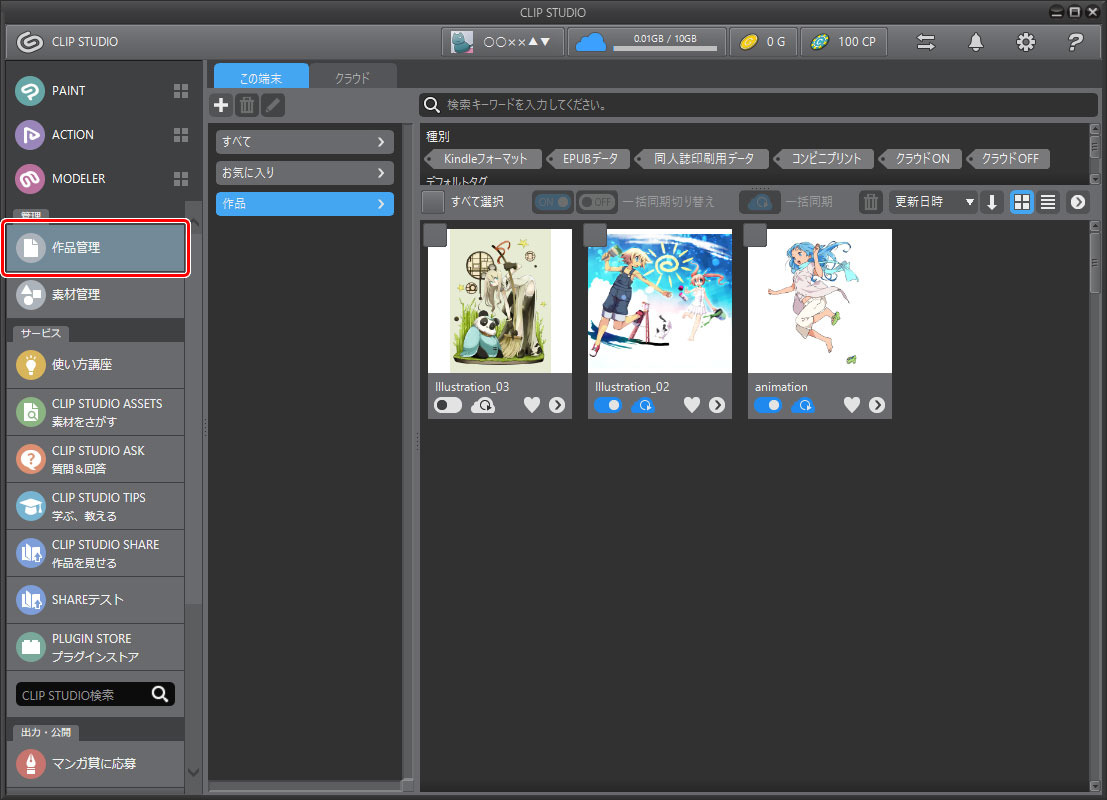Screen dimensions: 1107x800
Task: Turn off sync for the animation work
Action: (767, 405)
